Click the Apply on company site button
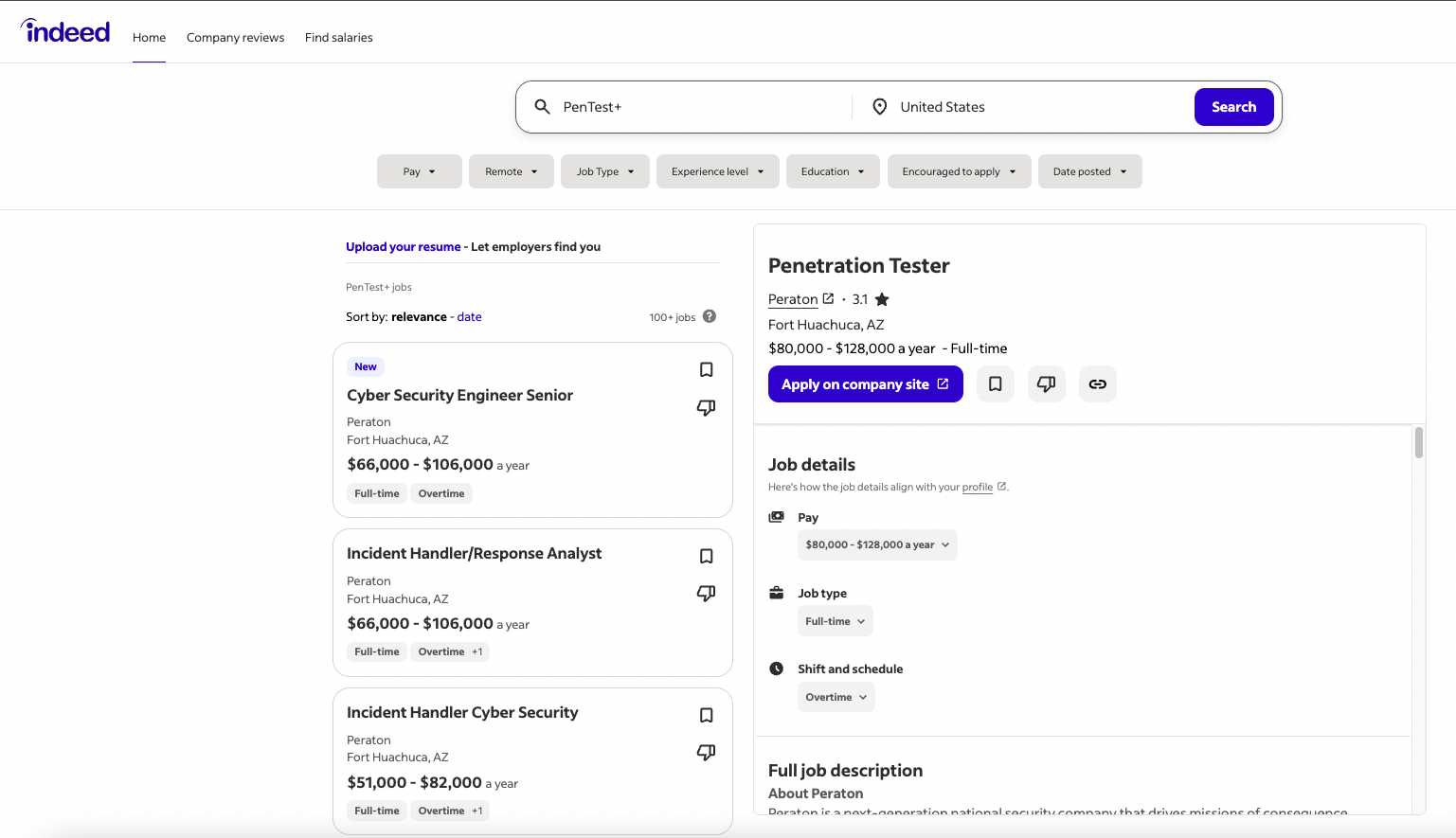The width and height of the screenshot is (1456, 838). 865,383
